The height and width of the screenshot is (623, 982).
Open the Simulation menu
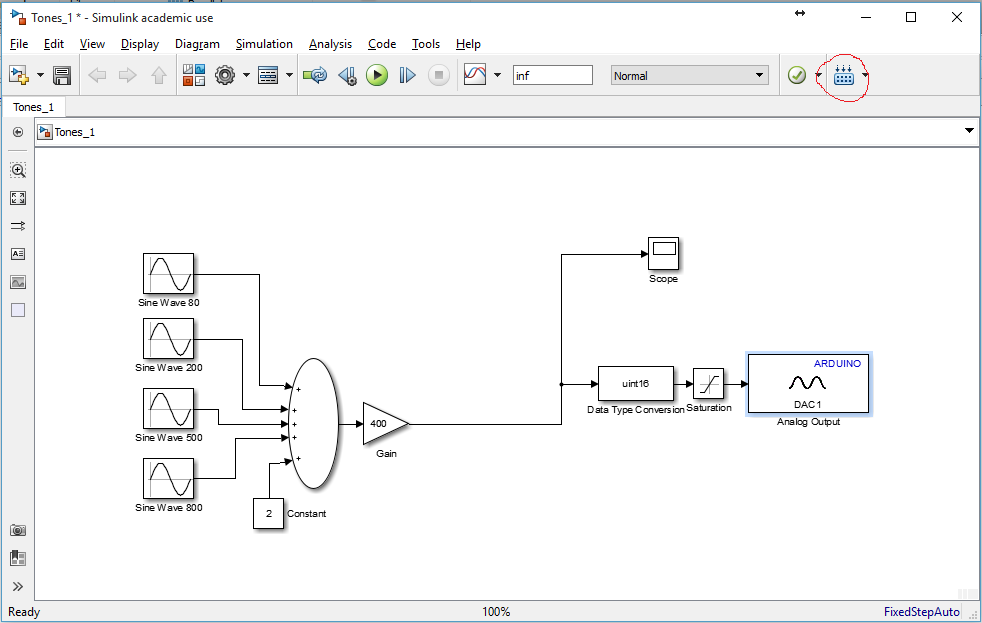coord(264,44)
